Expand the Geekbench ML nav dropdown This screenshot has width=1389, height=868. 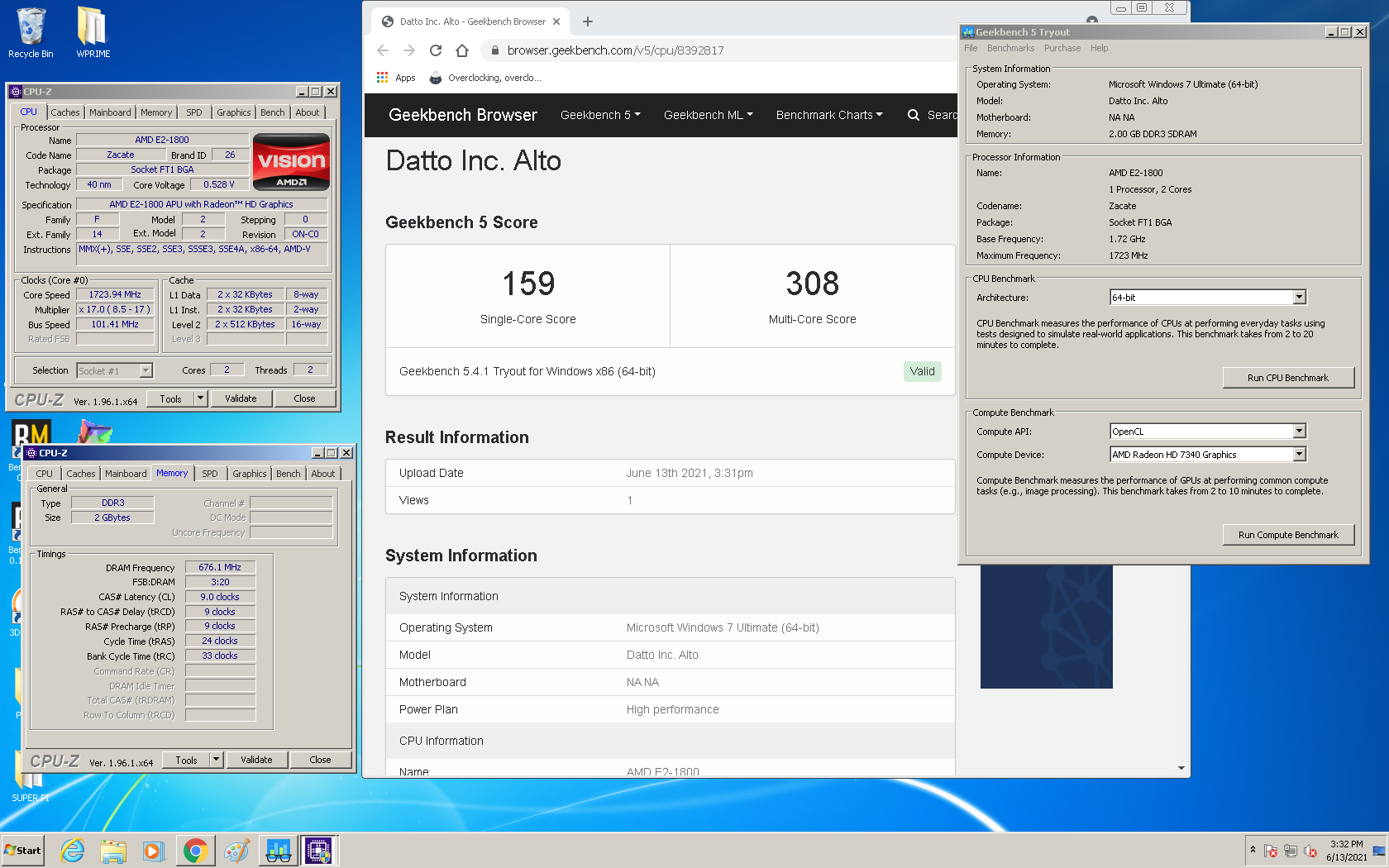708,115
